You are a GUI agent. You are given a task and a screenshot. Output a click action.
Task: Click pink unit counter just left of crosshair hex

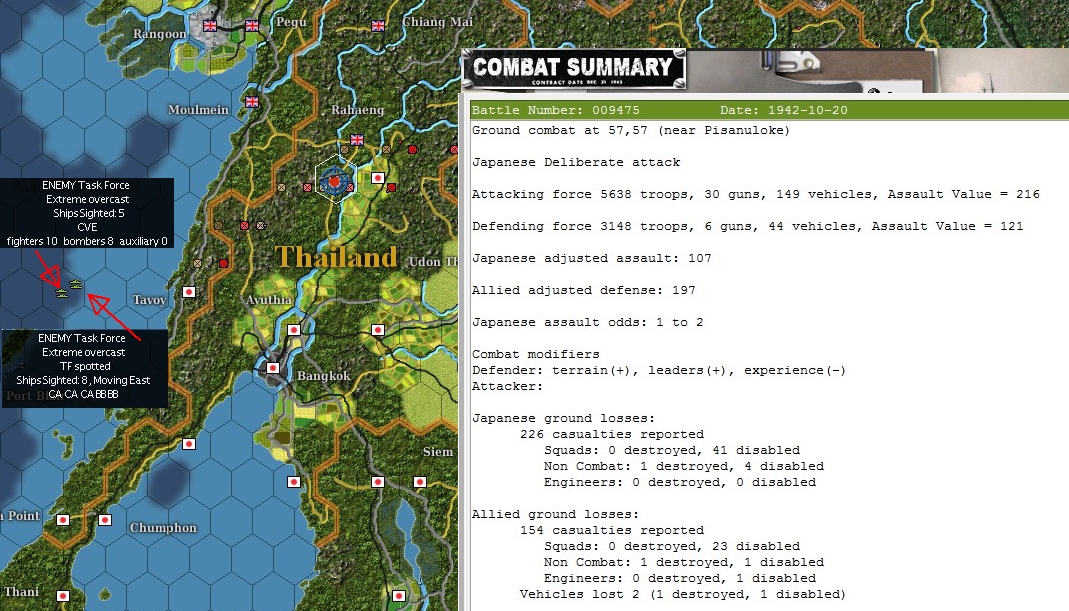click(307, 187)
